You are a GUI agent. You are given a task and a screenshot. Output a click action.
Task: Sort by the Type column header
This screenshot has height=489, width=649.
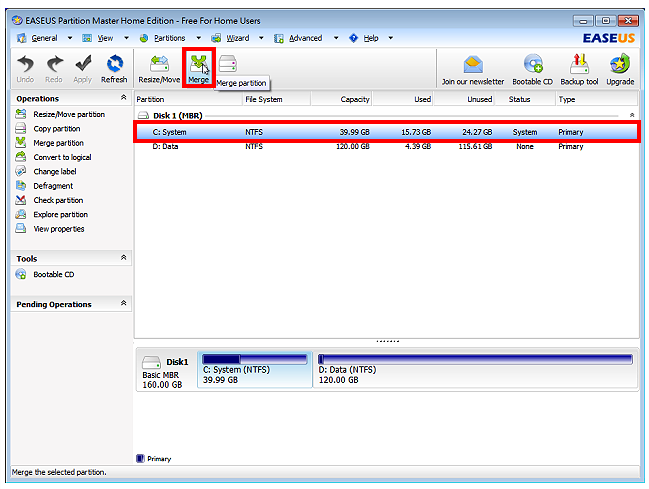click(x=596, y=99)
